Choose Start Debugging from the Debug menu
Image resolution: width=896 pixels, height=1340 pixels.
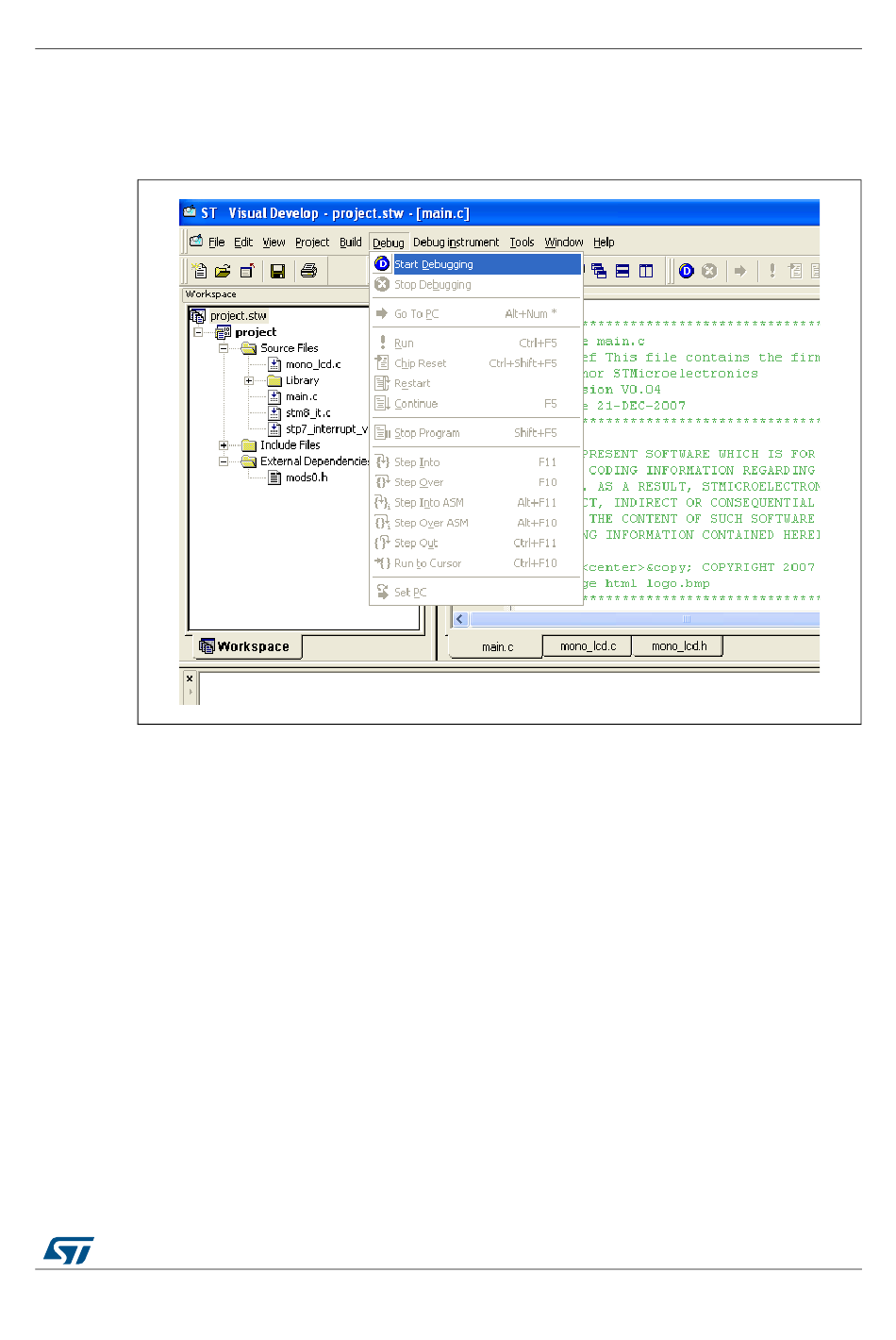[476, 264]
